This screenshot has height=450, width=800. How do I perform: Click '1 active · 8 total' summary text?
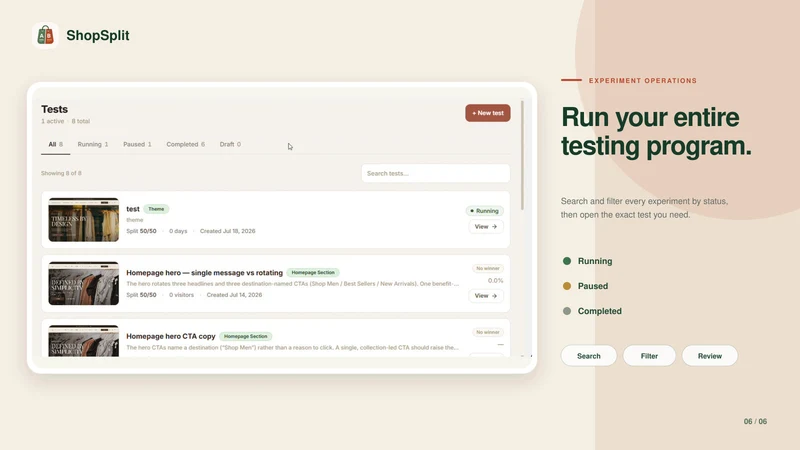pyautogui.click(x=65, y=121)
